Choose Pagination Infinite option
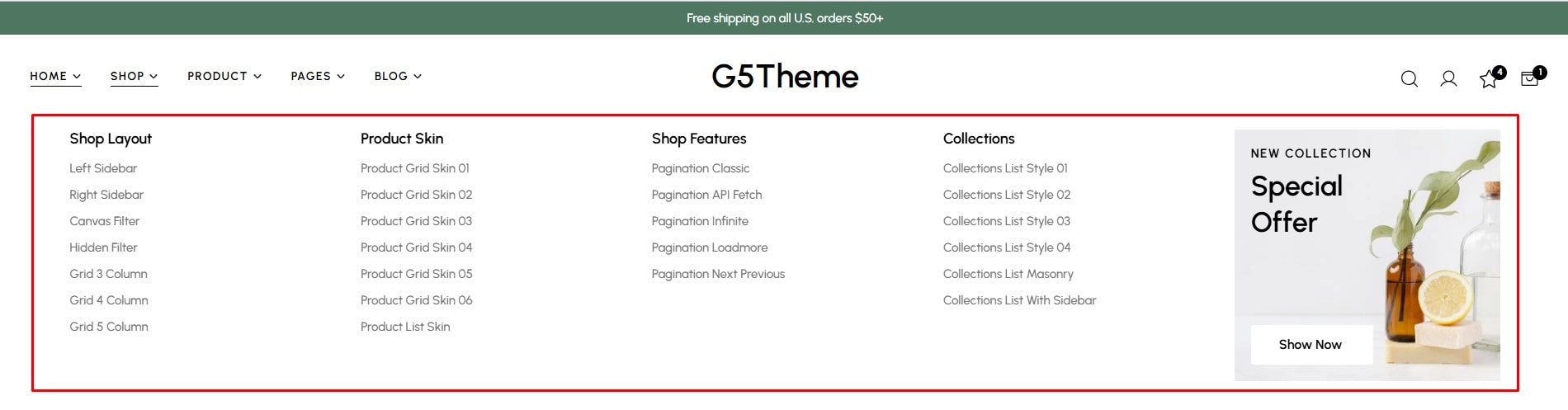Image resolution: width=1568 pixels, height=410 pixels. pos(700,221)
